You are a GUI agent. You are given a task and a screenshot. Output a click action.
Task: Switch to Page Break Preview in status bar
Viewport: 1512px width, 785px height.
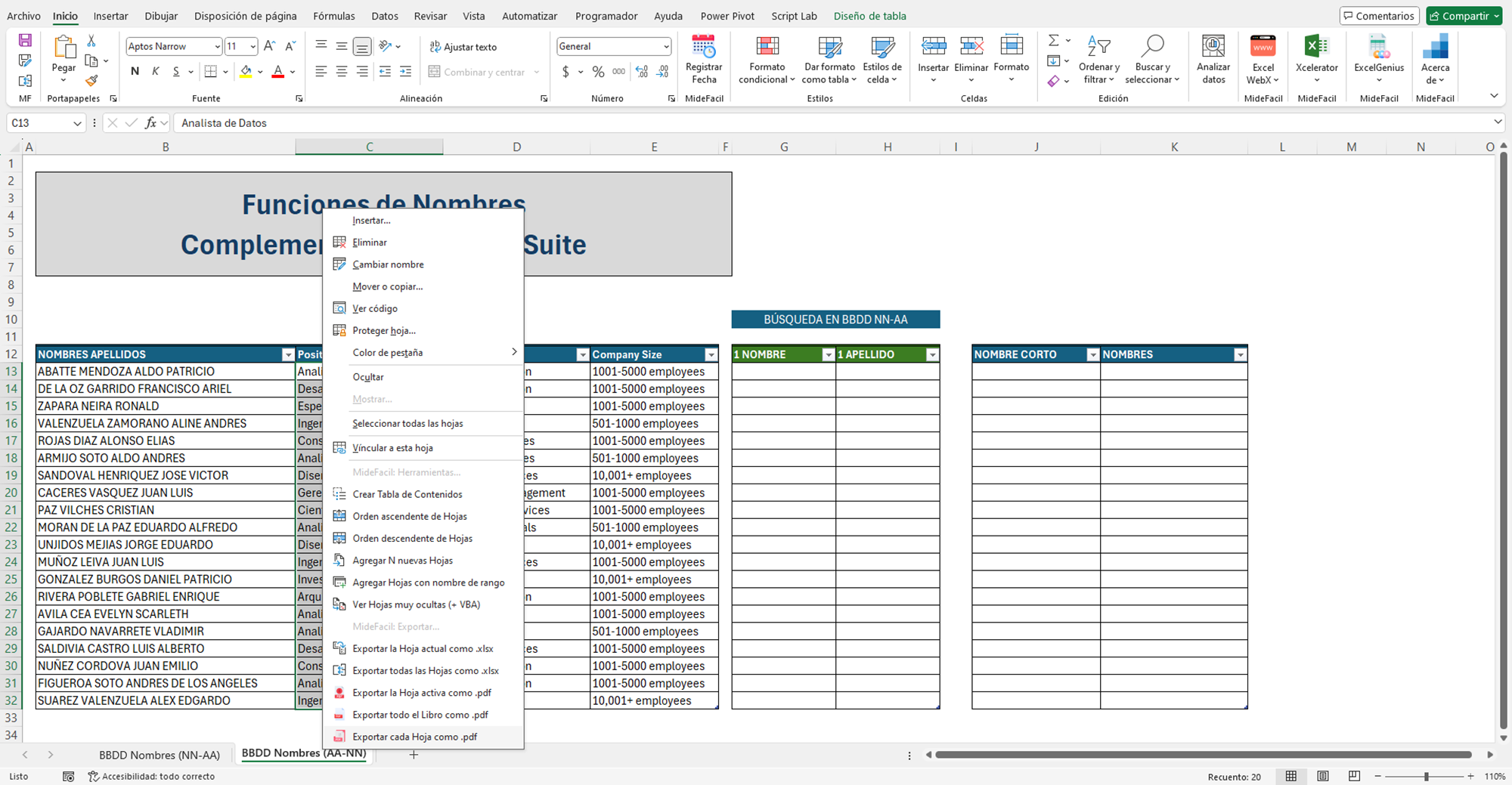[x=1354, y=776]
